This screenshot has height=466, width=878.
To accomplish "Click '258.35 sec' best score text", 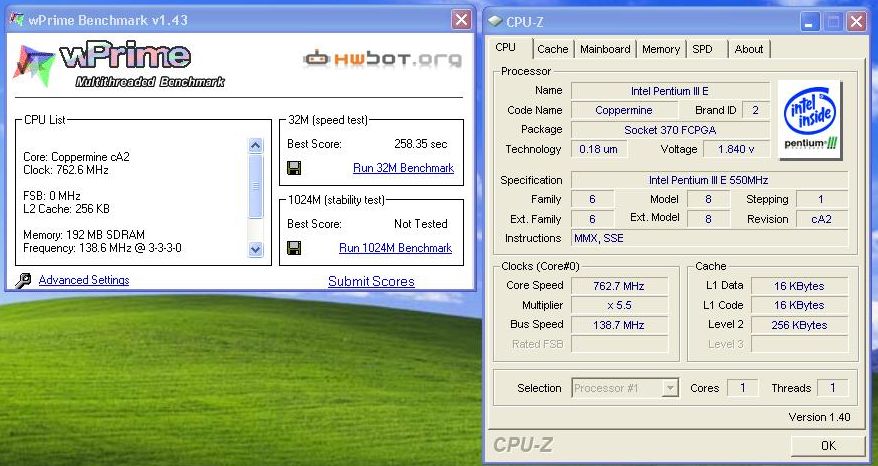I will pos(421,144).
